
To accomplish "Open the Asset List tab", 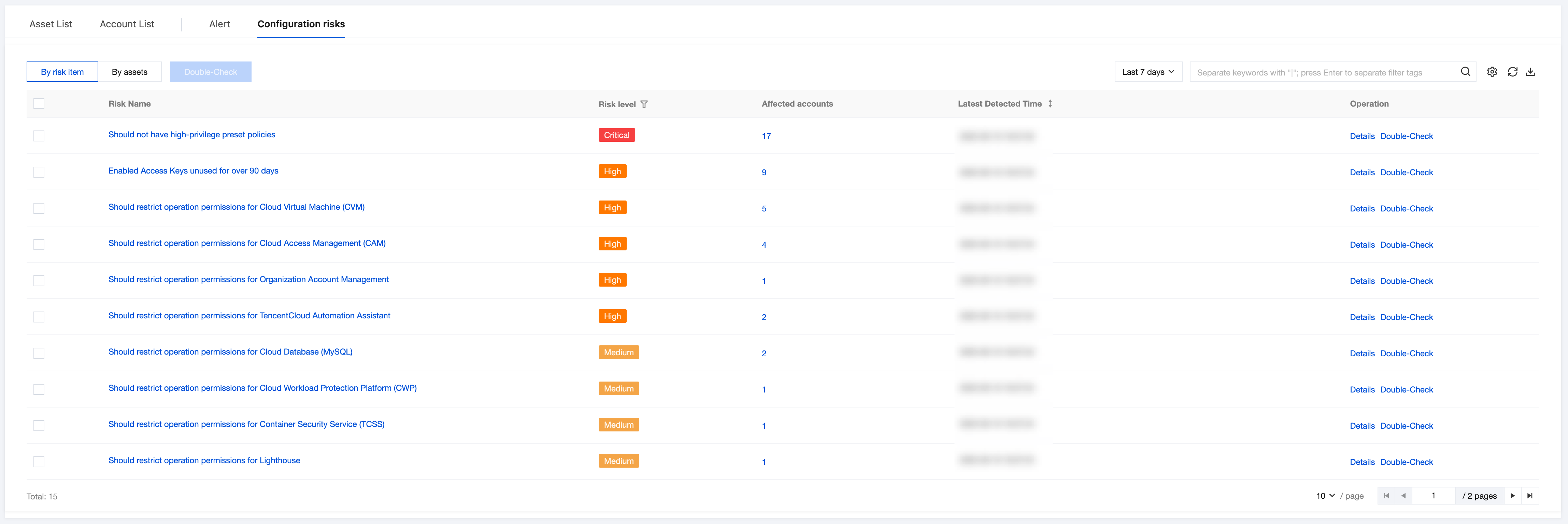I will click(51, 24).
